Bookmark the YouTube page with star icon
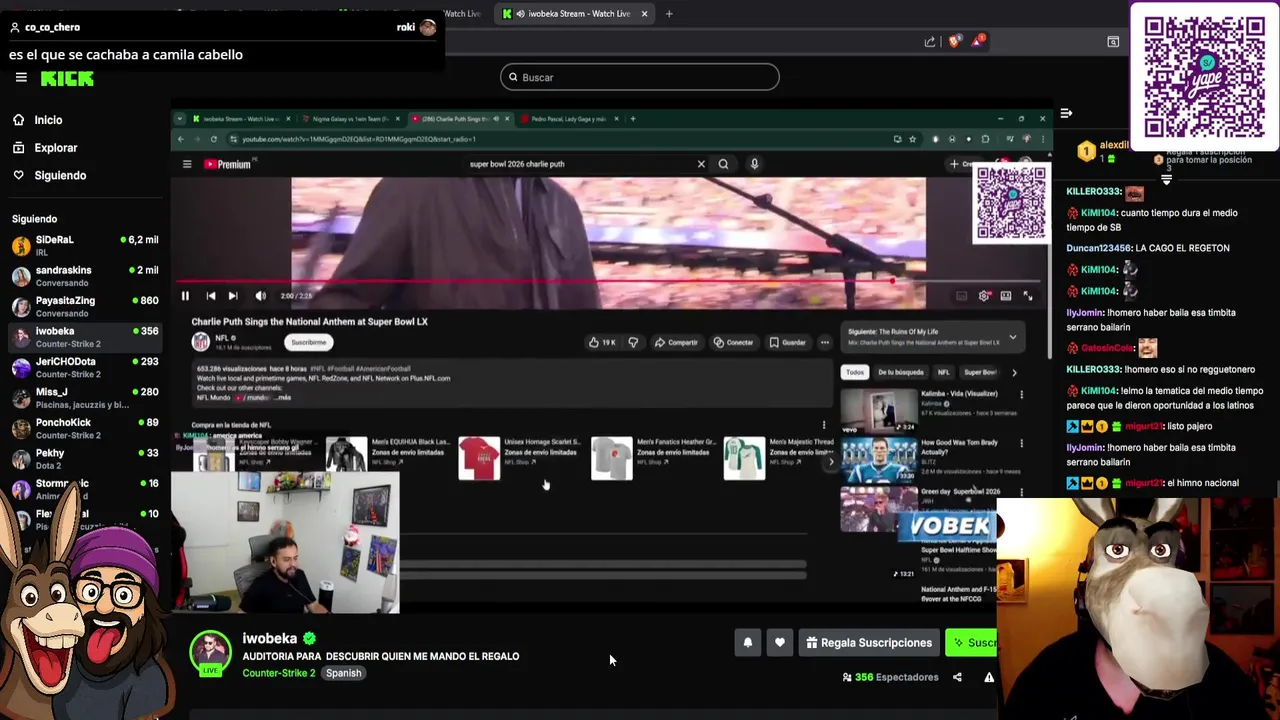 [912, 139]
